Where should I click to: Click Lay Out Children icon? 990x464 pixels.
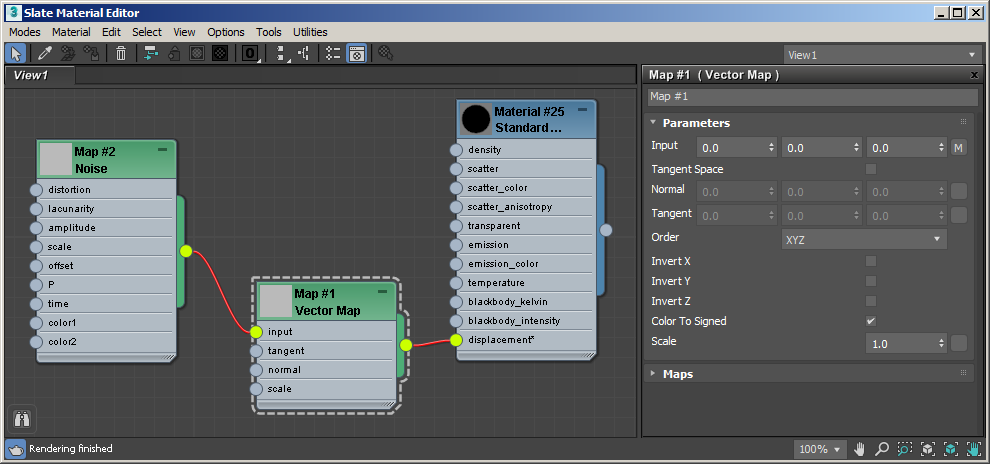(304, 54)
